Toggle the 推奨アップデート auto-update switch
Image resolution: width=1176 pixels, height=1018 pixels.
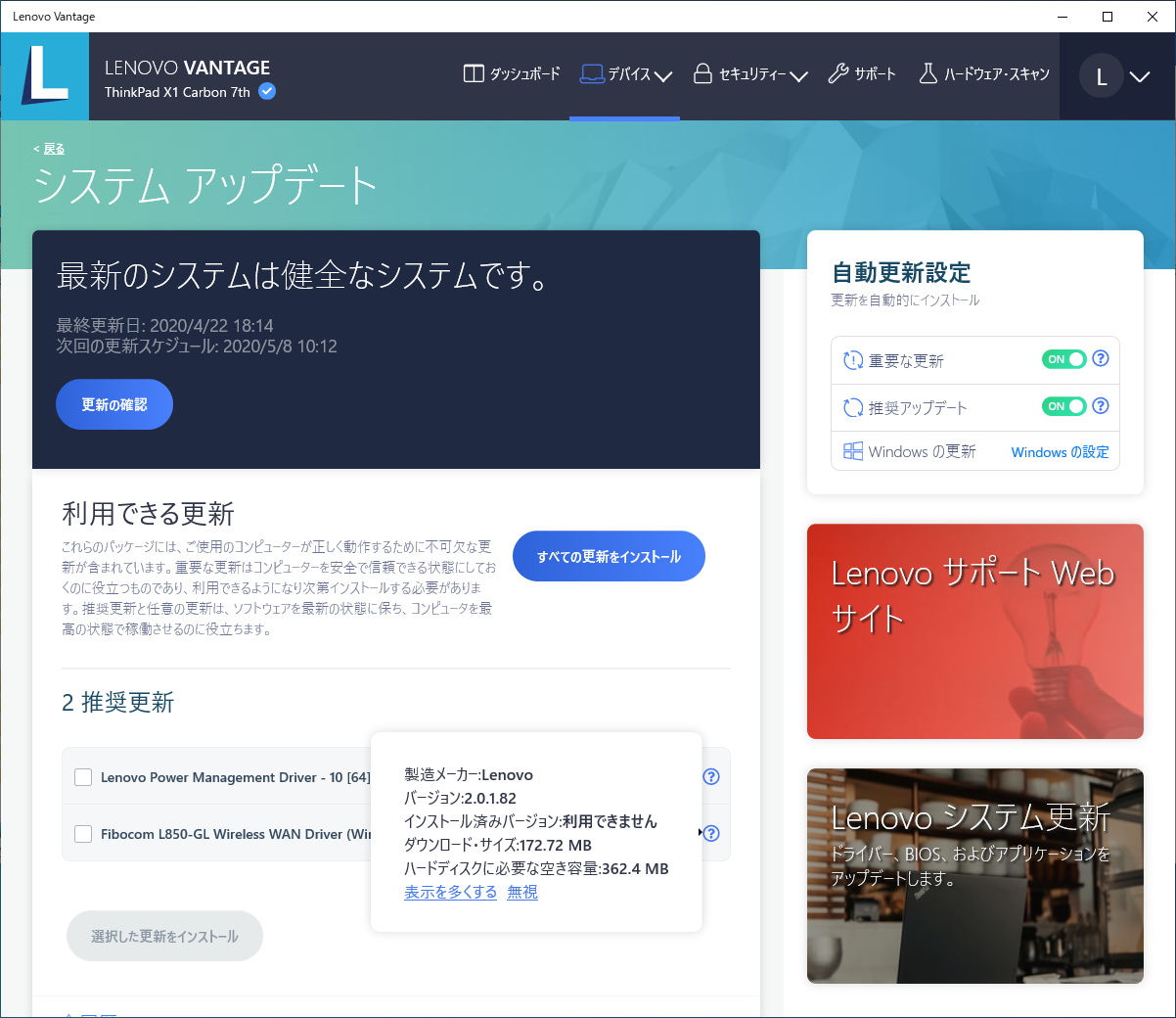[1064, 406]
